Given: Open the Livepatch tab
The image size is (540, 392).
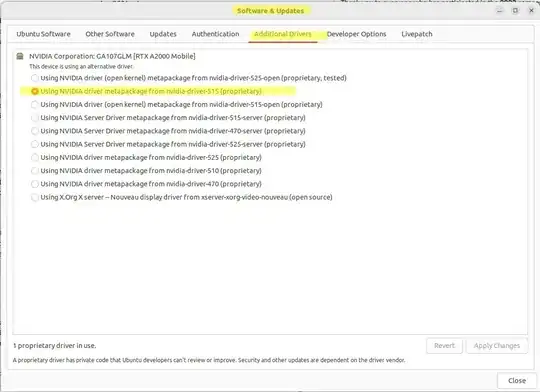Looking at the screenshot, I should click(417, 34).
